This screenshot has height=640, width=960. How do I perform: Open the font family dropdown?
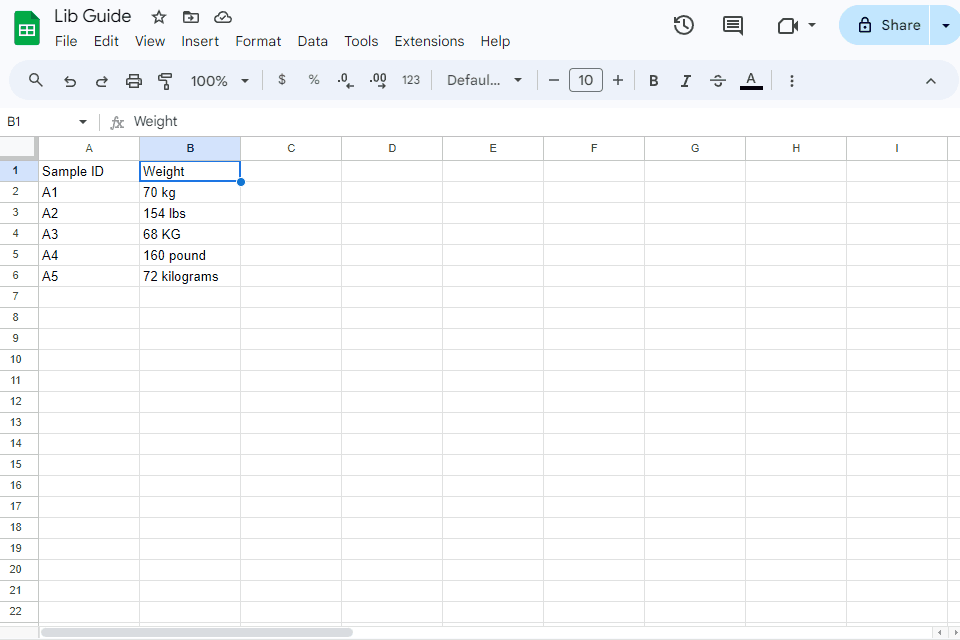pyautogui.click(x=484, y=80)
